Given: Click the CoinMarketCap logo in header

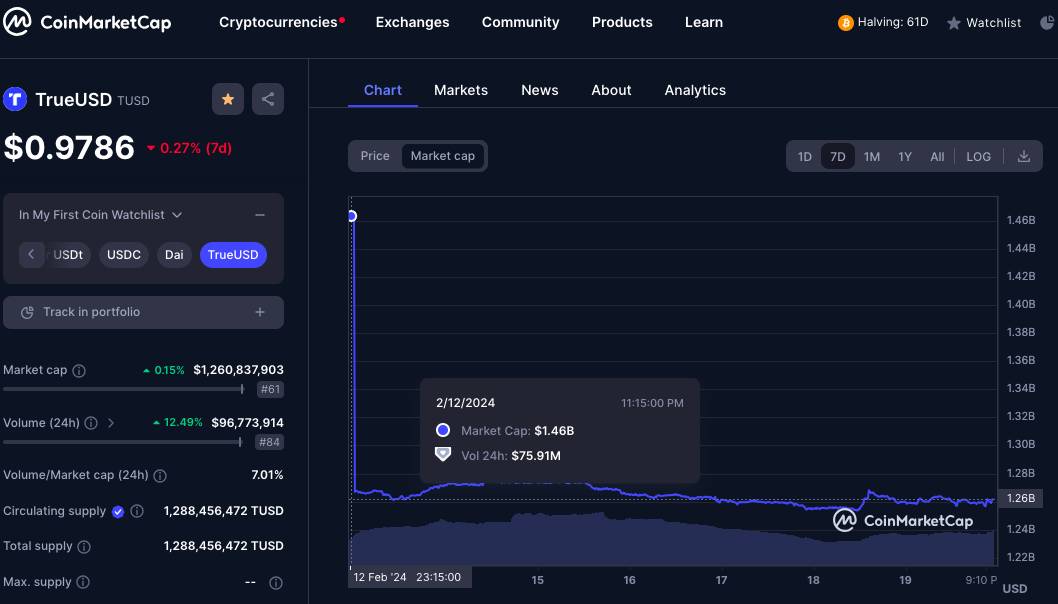Looking at the screenshot, I should click(x=88, y=22).
